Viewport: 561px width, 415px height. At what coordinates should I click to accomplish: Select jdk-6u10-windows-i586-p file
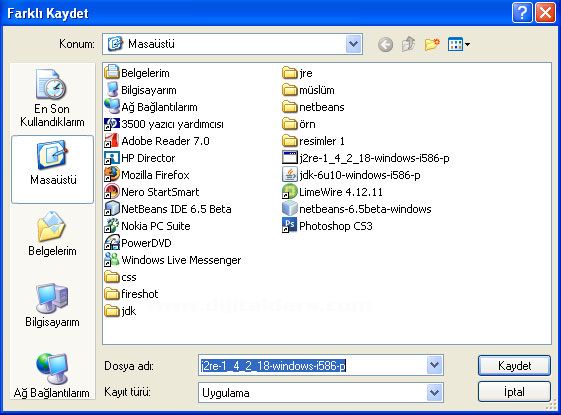click(x=351, y=175)
